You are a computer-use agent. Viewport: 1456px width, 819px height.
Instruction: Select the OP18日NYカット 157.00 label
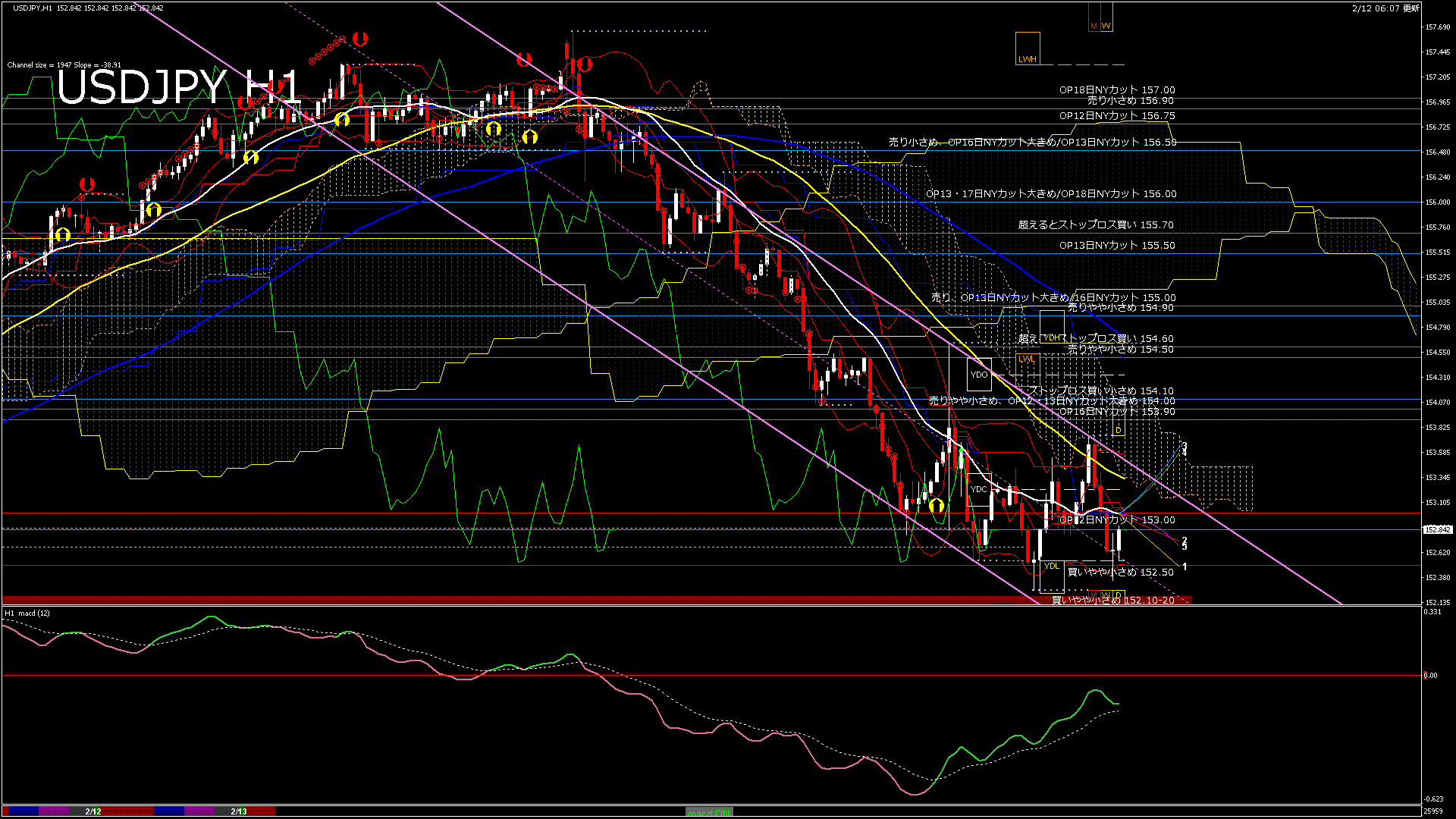click(1117, 89)
